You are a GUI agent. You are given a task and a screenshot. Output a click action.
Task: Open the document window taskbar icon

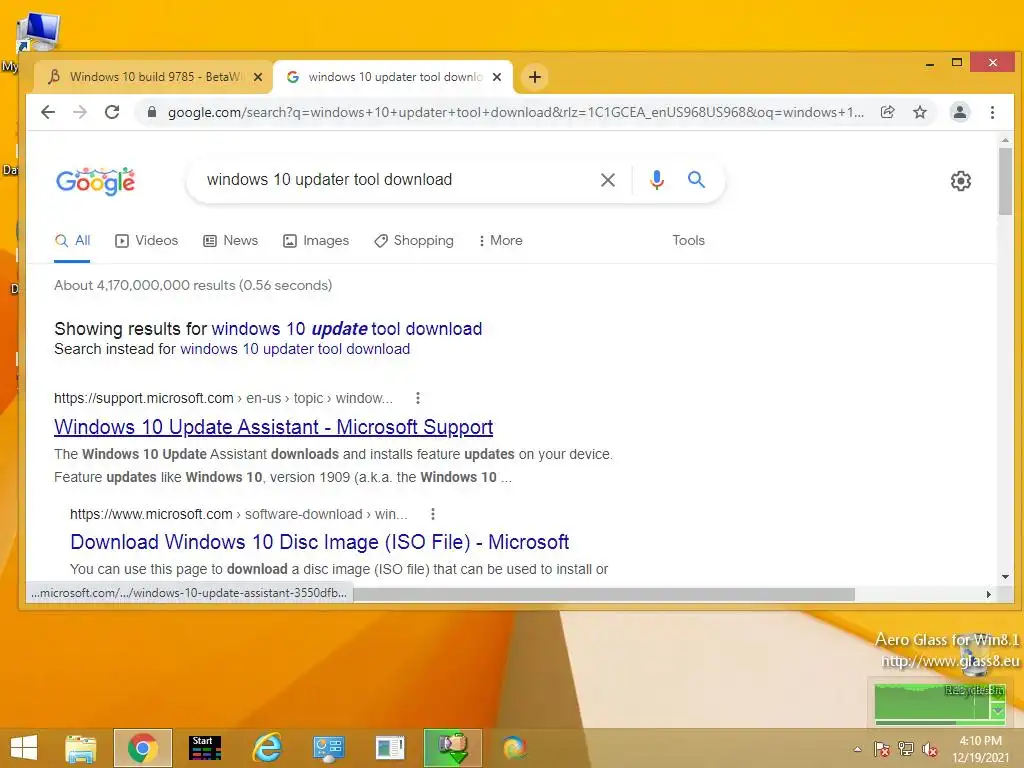(x=390, y=748)
